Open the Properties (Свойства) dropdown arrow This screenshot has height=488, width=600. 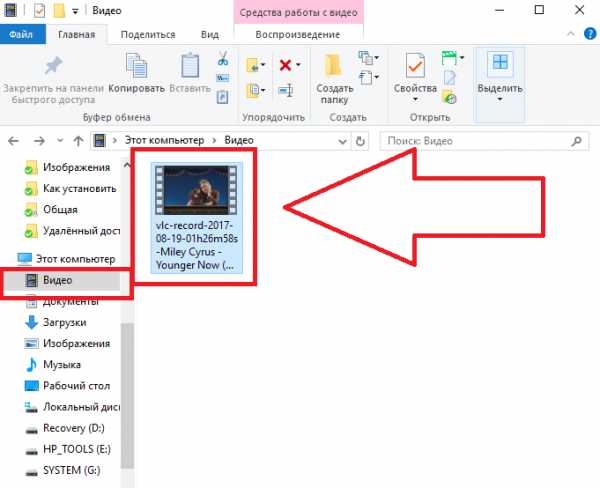[415, 100]
